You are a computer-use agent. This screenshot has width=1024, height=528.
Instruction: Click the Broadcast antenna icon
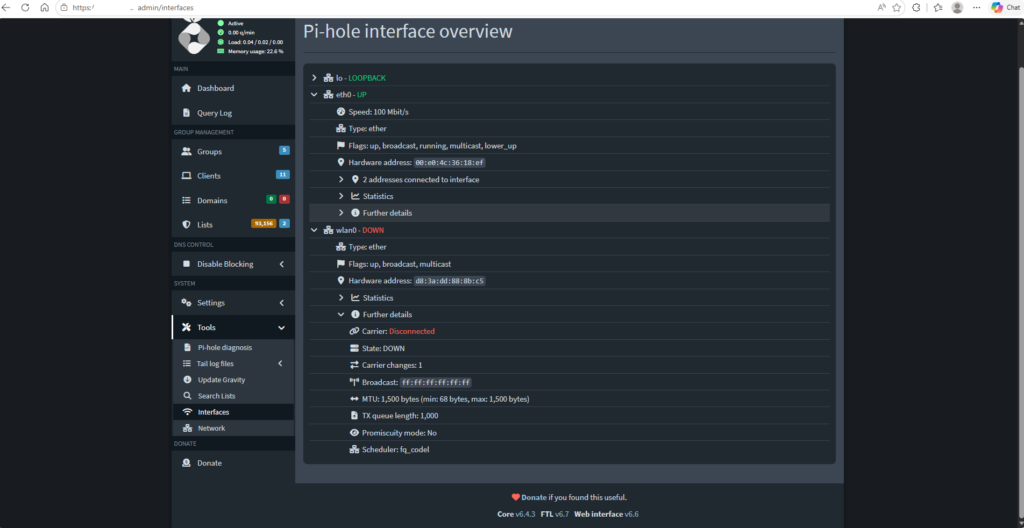click(x=355, y=382)
